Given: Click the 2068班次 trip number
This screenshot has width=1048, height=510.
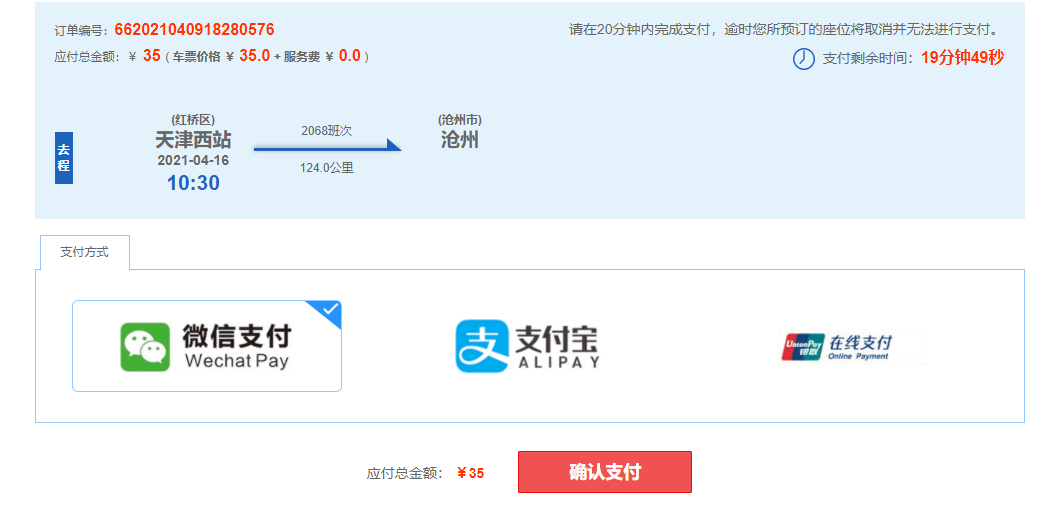Looking at the screenshot, I should coord(326,131).
